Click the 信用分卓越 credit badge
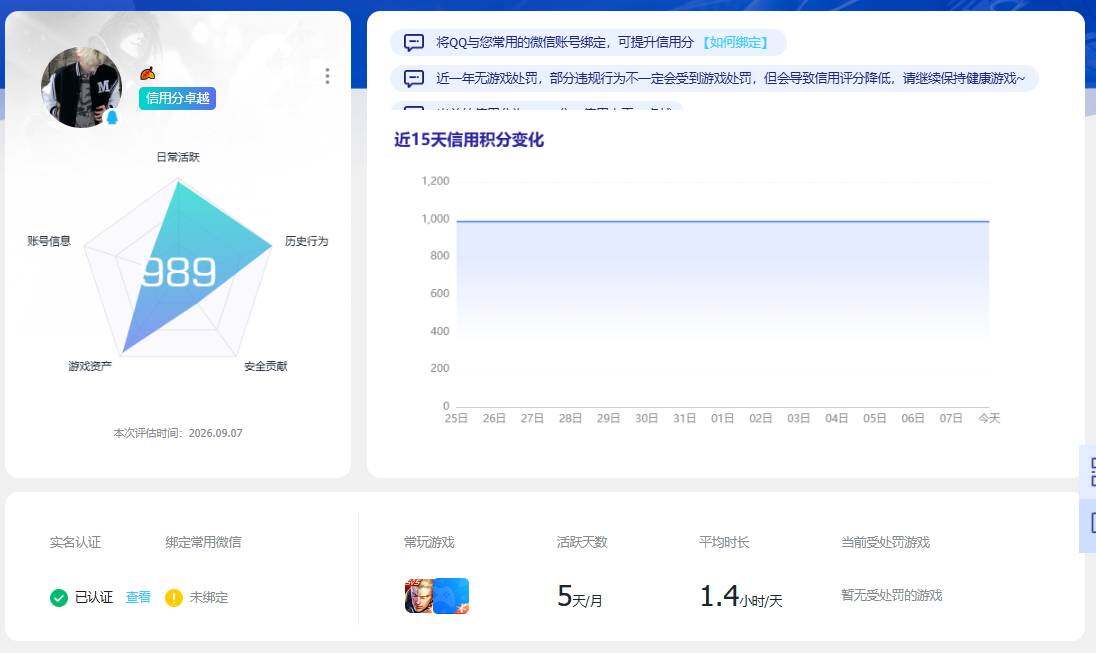The height and width of the screenshot is (653, 1096). coord(178,99)
